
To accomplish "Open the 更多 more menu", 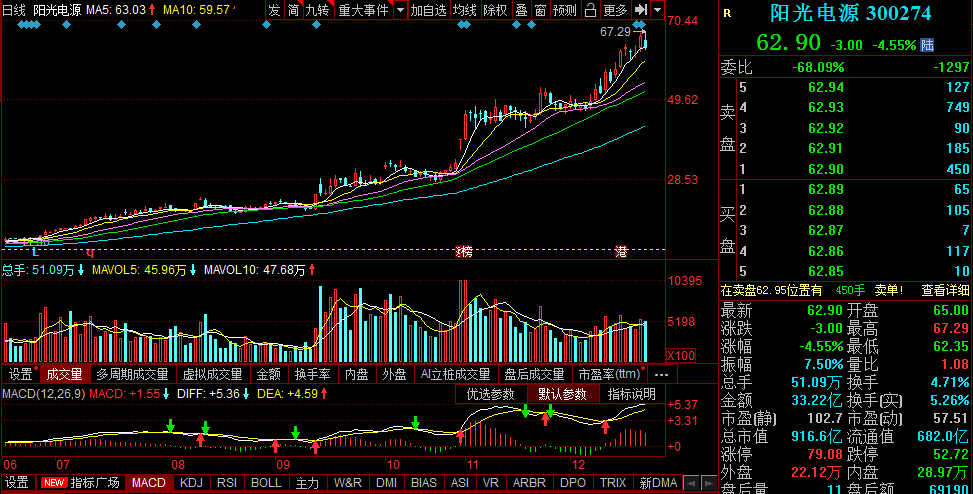I will click(616, 10).
